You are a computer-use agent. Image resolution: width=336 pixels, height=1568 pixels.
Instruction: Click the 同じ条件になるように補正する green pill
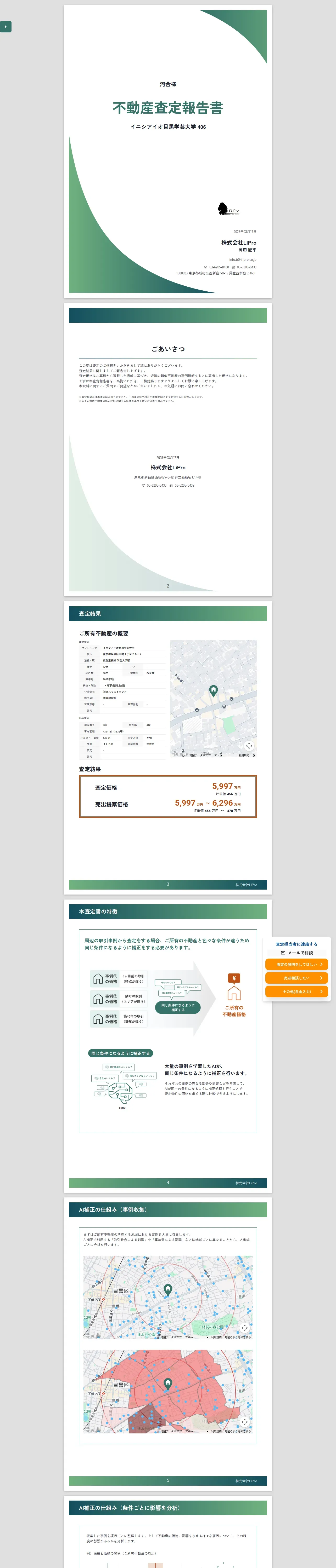[120, 1053]
